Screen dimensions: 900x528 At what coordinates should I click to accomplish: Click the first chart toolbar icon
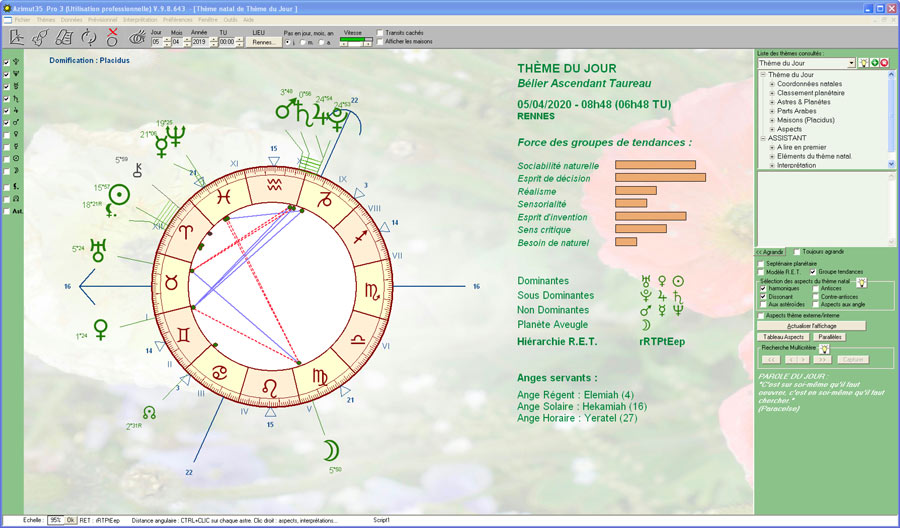pos(17,39)
